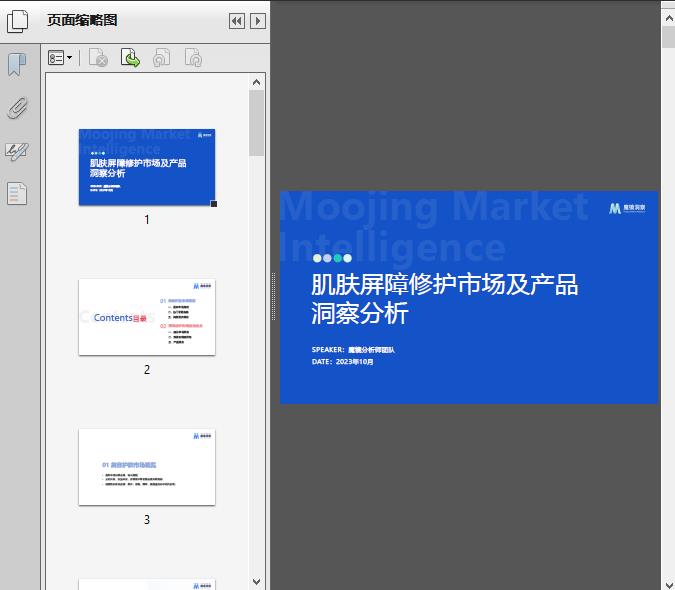Click the delete pages icon
This screenshot has height=590, width=675.
click(98, 58)
